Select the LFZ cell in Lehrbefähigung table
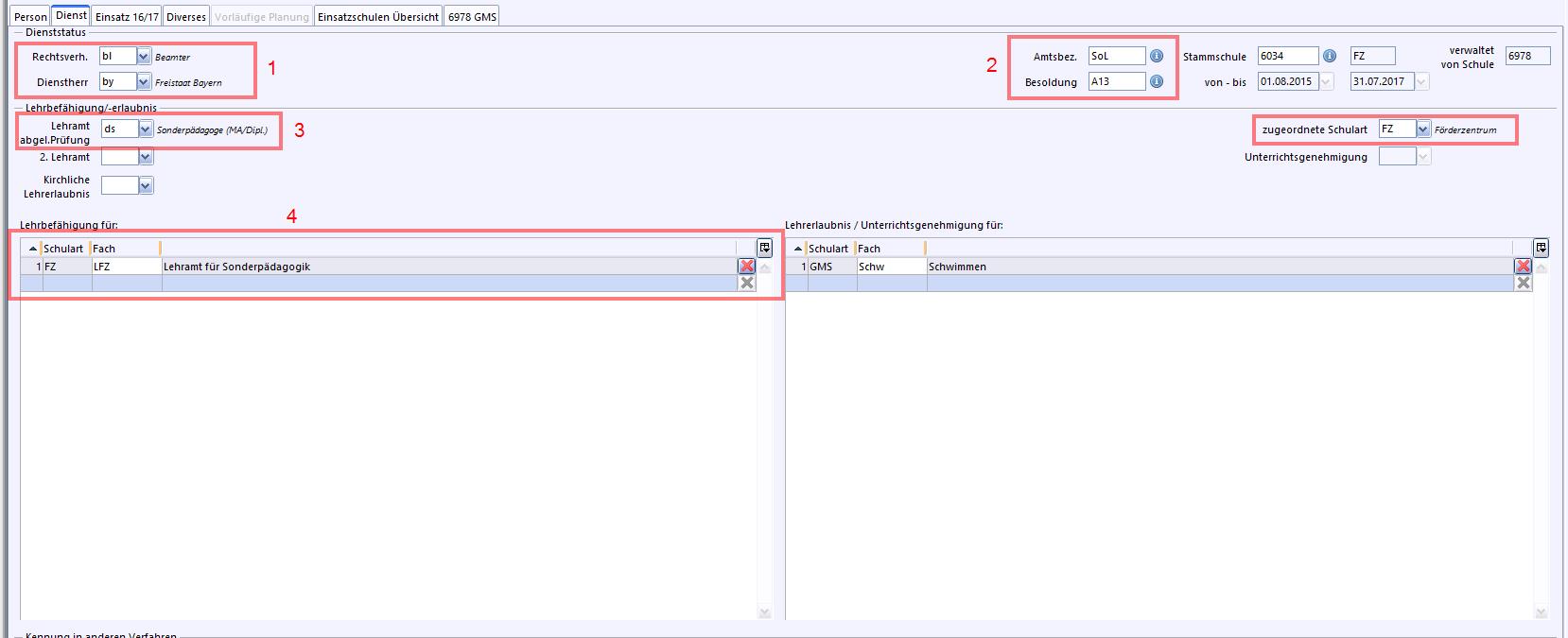 tap(127, 267)
